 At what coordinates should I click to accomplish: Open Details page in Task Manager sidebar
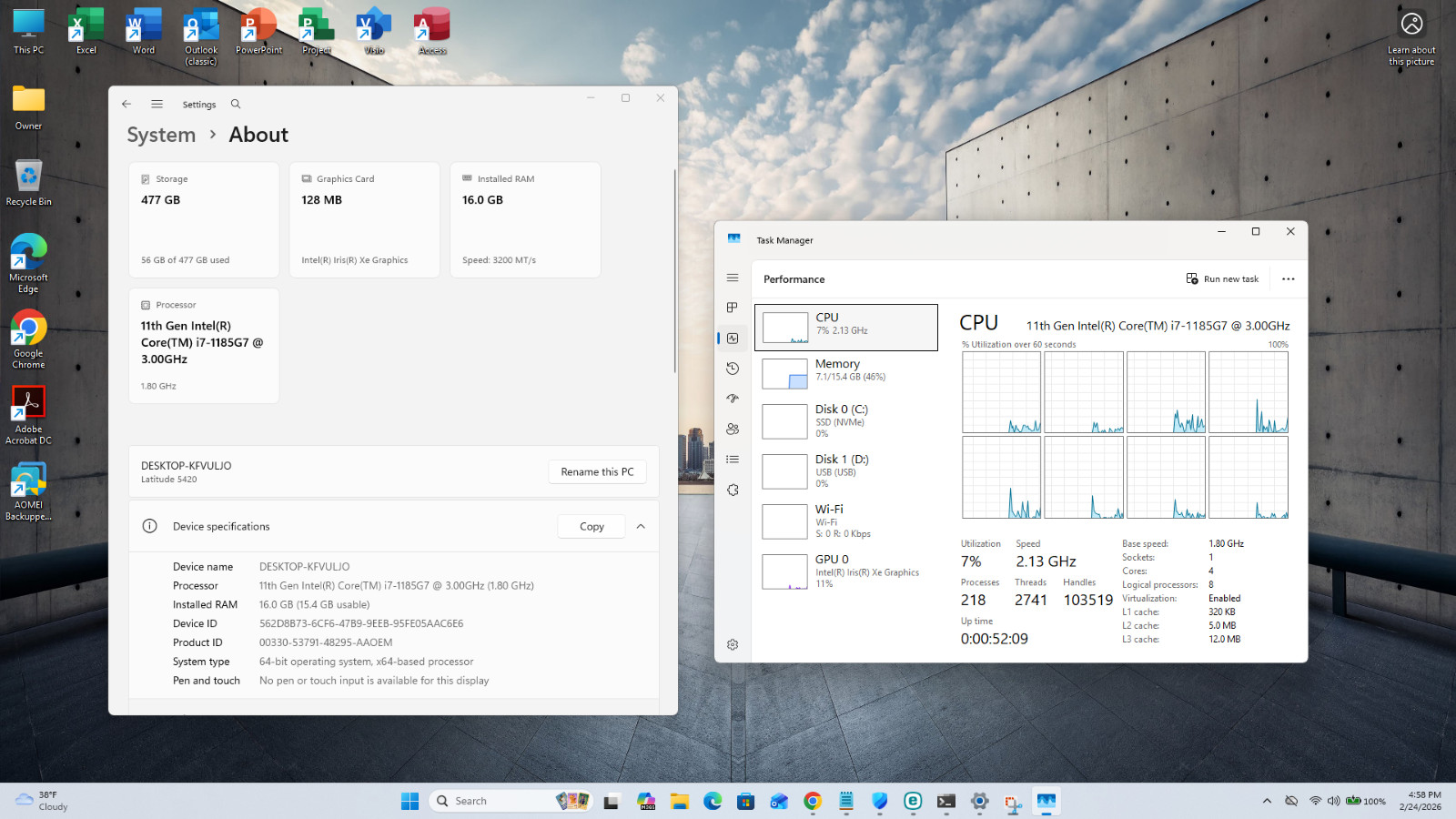(x=733, y=460)
